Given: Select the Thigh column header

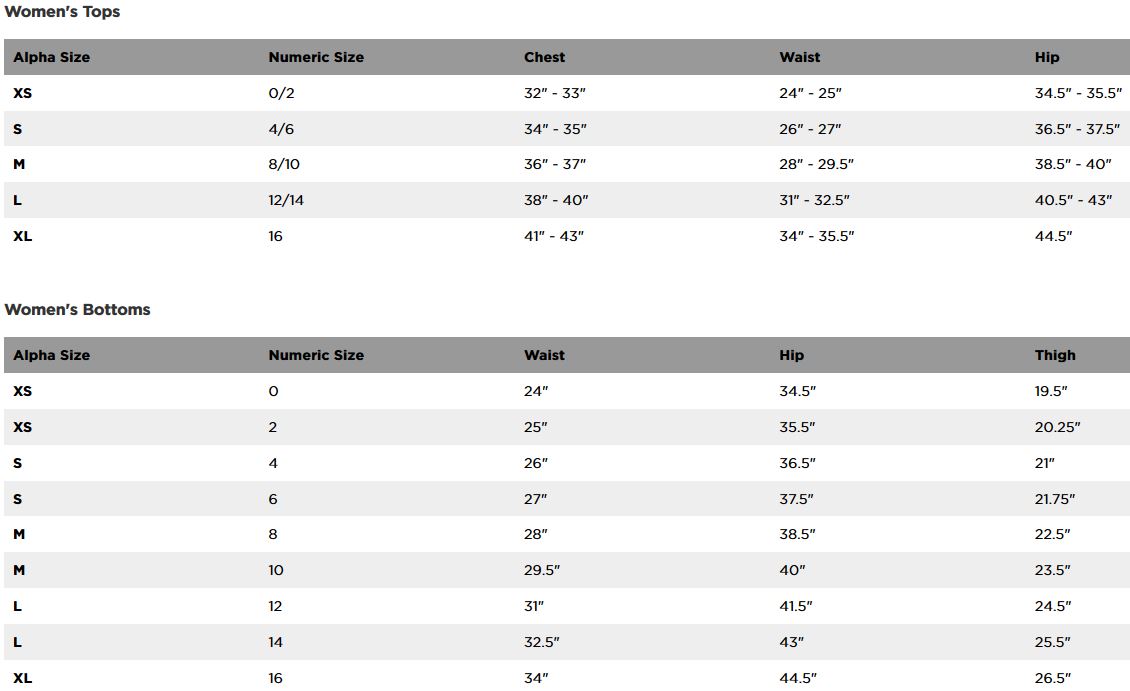Looking at the screenshot, I should click(x=1055, y=355).
